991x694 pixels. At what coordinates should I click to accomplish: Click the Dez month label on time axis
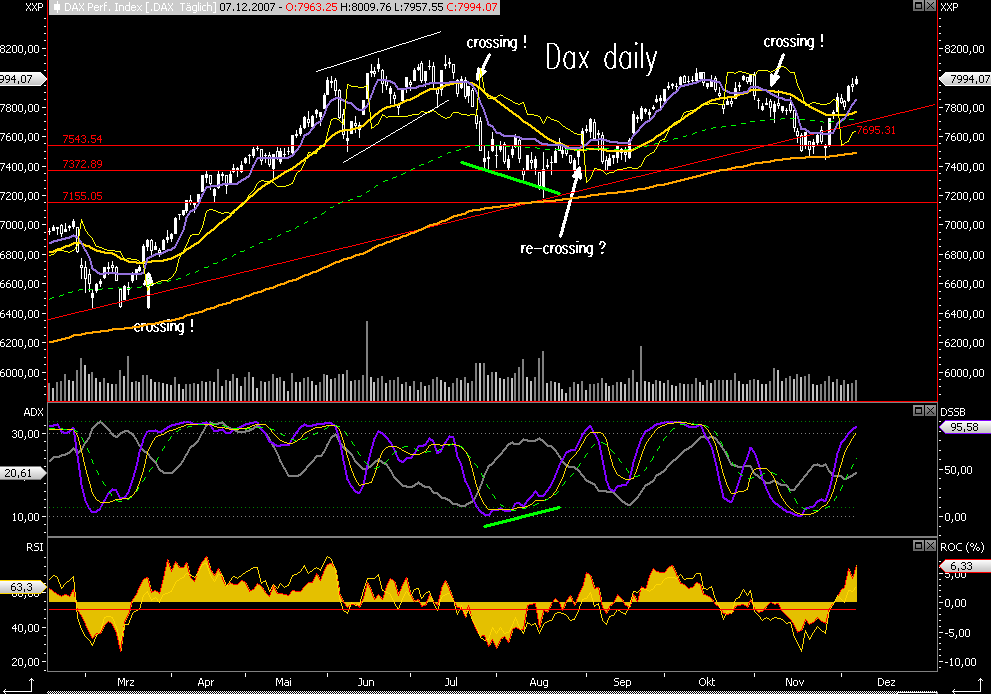point(886,682)
